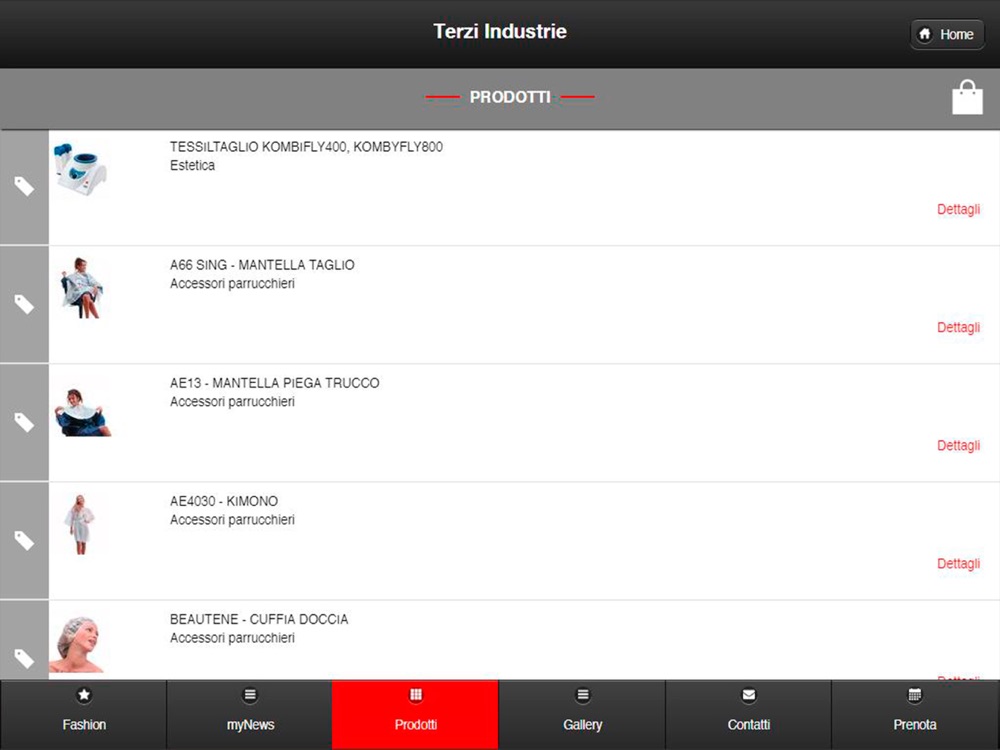
Task: Click the tag icon beside A66 SING
Action: point(24,304)
